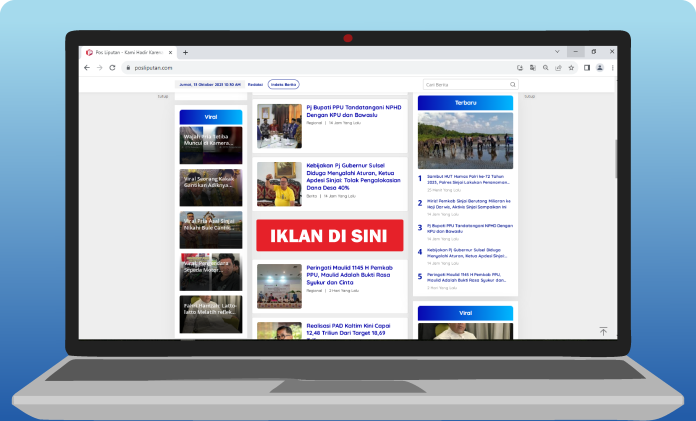
Task: Click the search magnifier icon in Cari Berita
Action: (x=513, y=84)
